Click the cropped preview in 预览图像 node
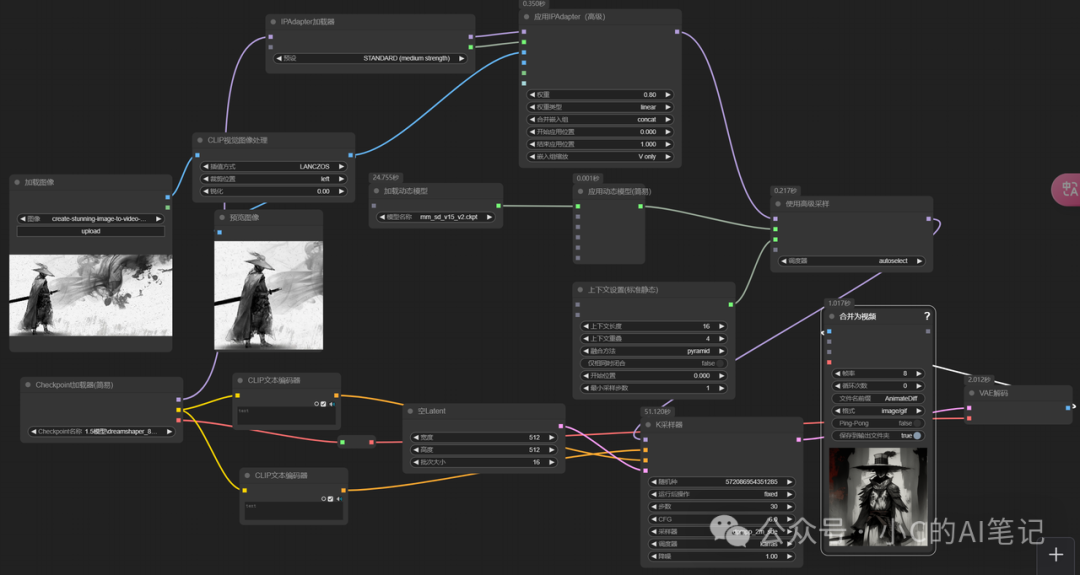1080x575 pixels. tap(269, 295)
